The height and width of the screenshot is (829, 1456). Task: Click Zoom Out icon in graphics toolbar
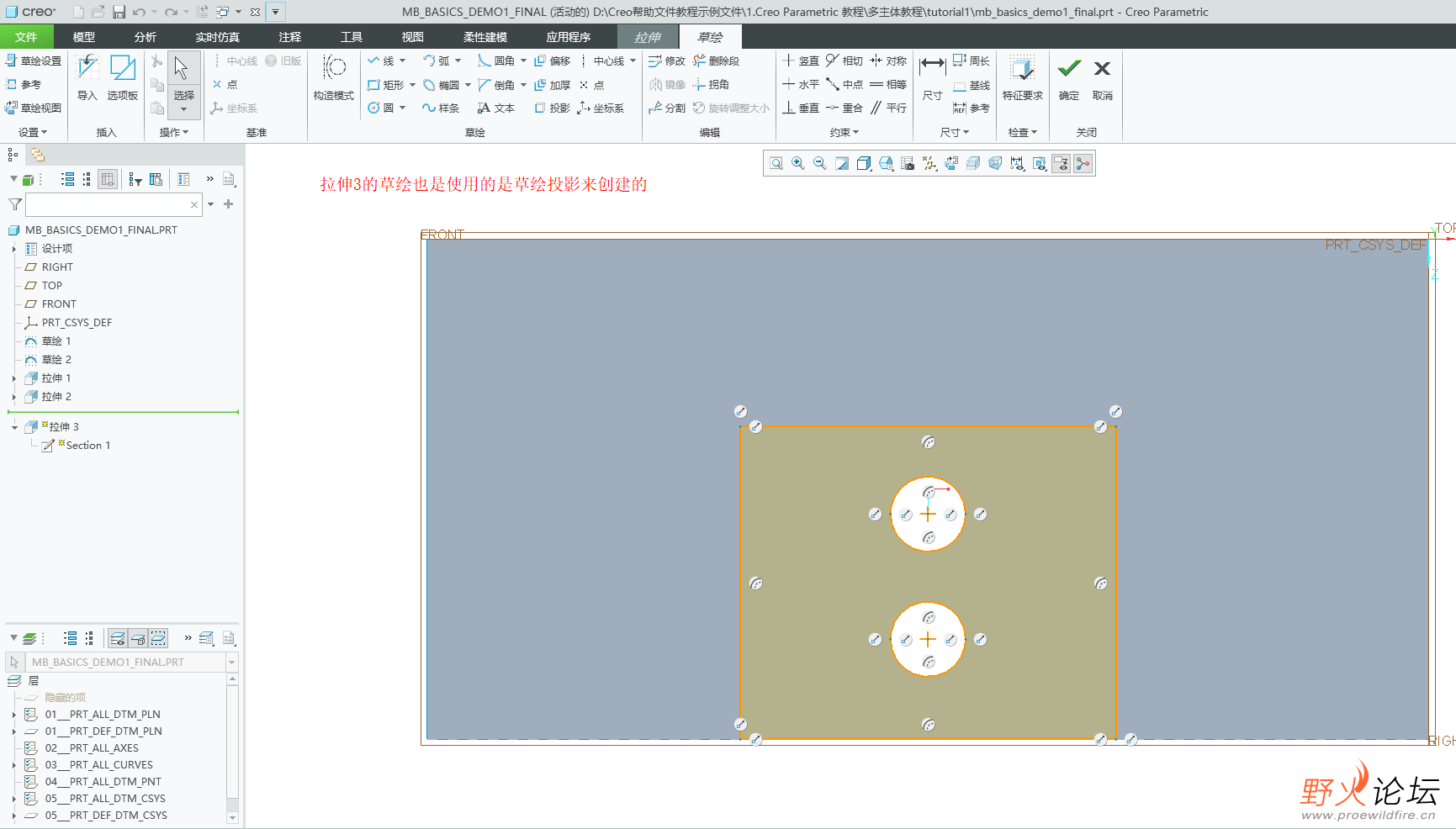coord(820,163)
